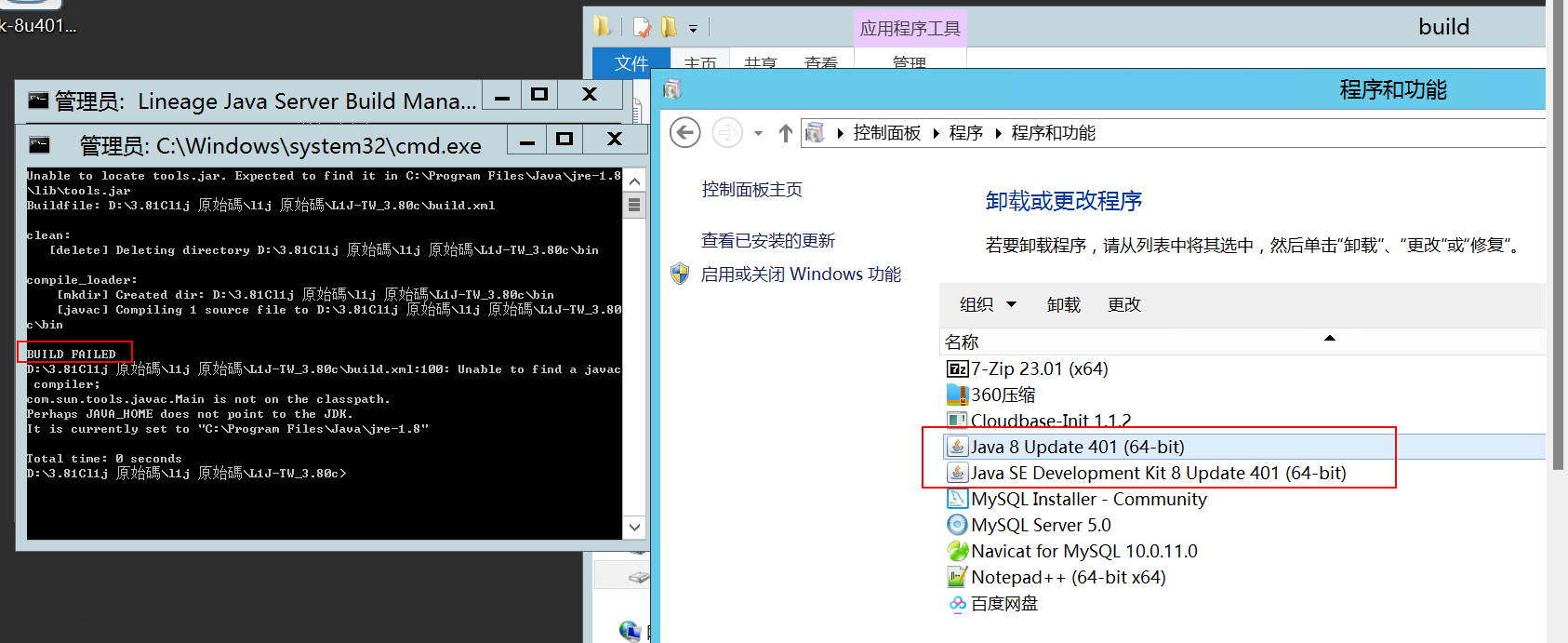The height and width of the screenshot is (643, 1568).
Task: Expand the 组织 dropdown menu
Action: click(x=988, y=304)
